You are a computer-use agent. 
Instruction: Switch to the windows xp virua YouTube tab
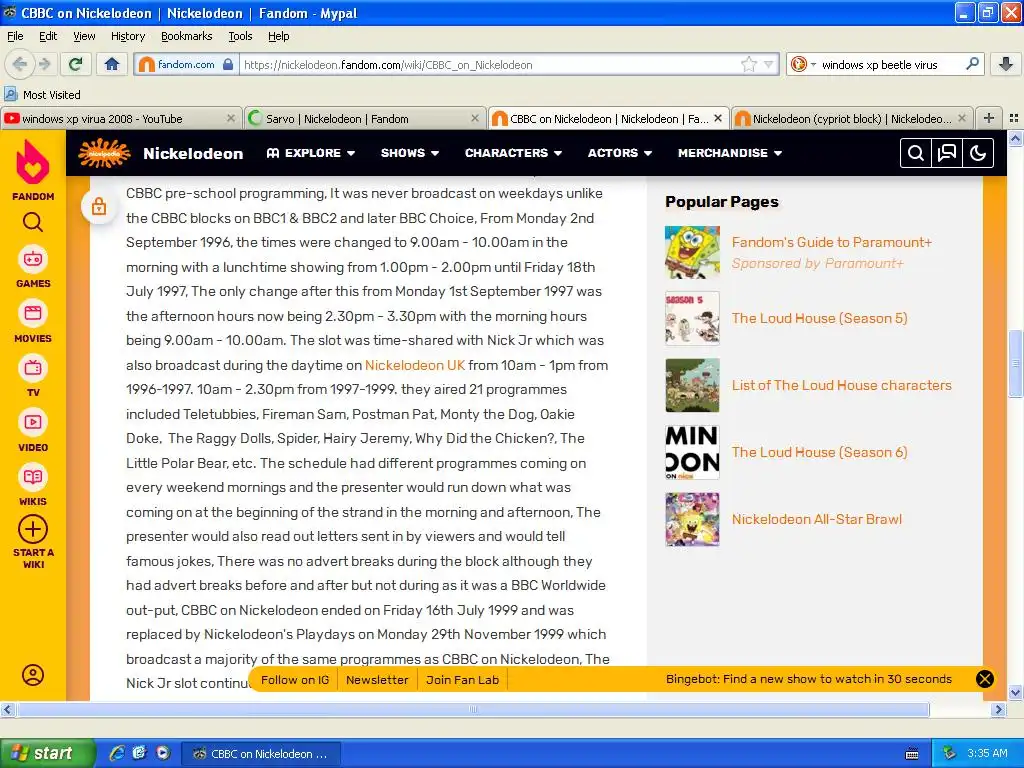pos(121,118)
